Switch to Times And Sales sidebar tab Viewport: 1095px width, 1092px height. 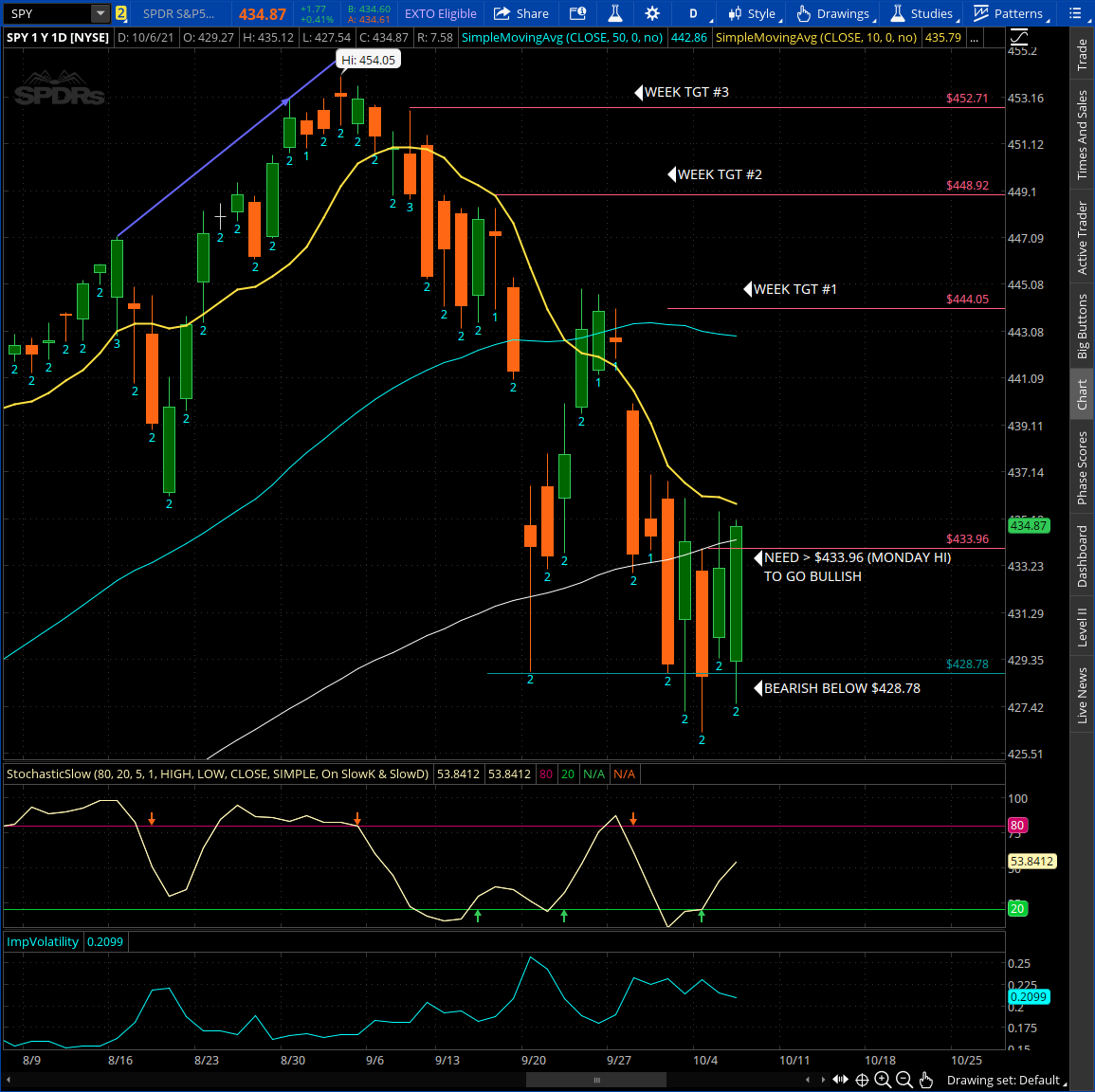[x=1083, y=135]
